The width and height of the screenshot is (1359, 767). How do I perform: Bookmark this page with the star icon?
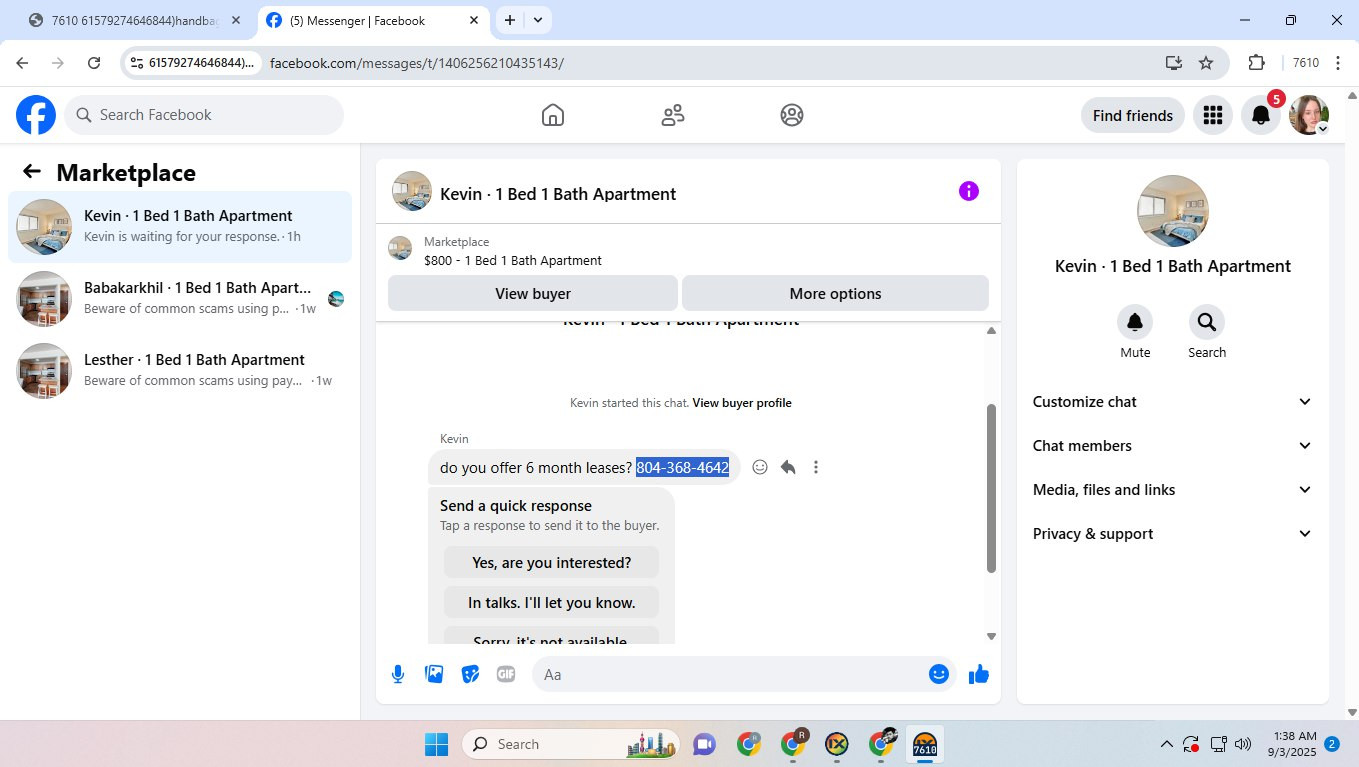coord(1206,63)
